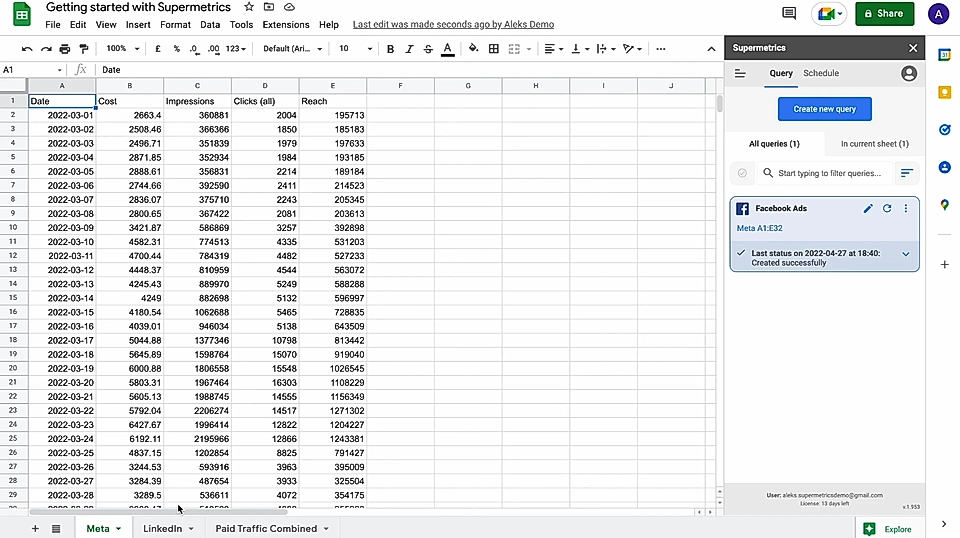Switch to Schedule tab in Supermetrics
Viewport: 960px width, 538px height.
click(x=821, y=73)
